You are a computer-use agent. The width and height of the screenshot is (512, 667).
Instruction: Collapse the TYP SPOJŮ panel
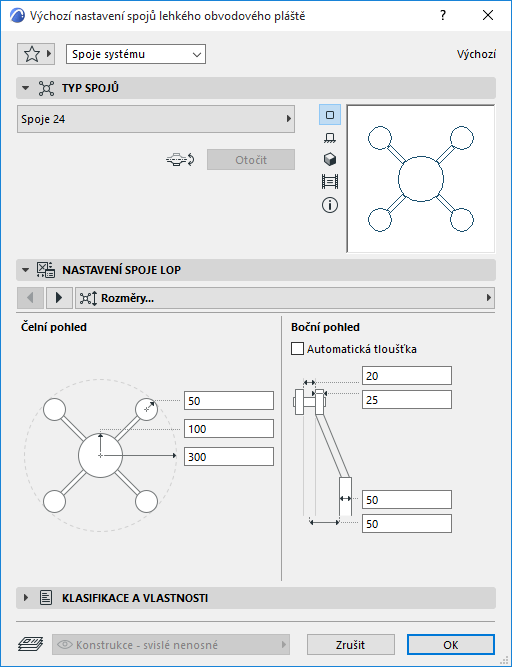26,88
